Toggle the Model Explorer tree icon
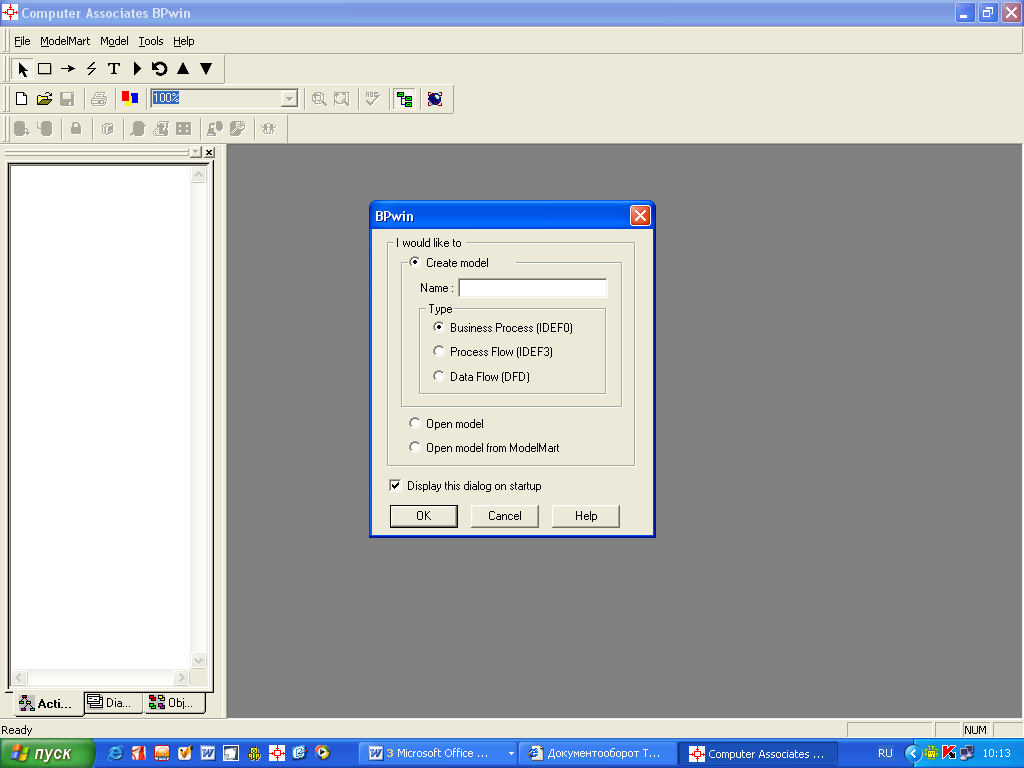1024x768 pixels. point(404,99)
